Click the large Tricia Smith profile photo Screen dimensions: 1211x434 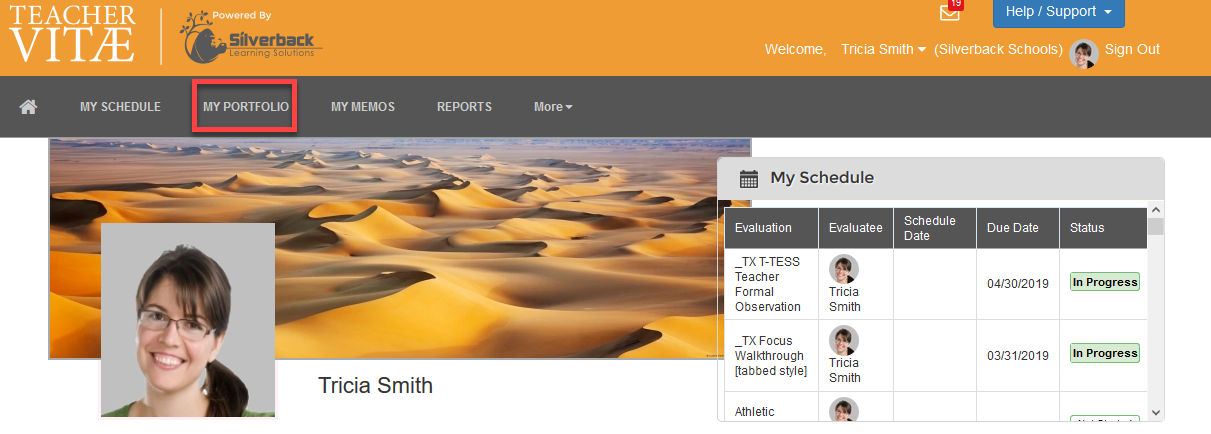coord(188,320)
